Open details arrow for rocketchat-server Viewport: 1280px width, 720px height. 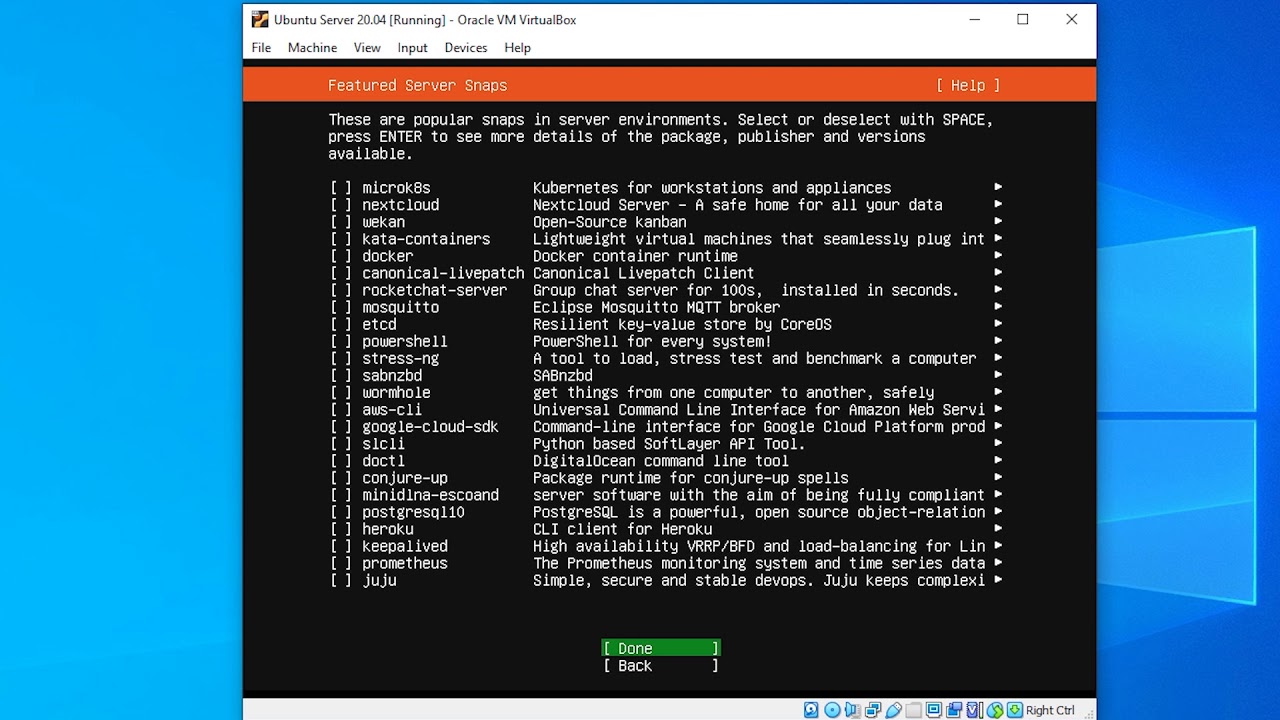pyautogui.click(x=997, y=290)
